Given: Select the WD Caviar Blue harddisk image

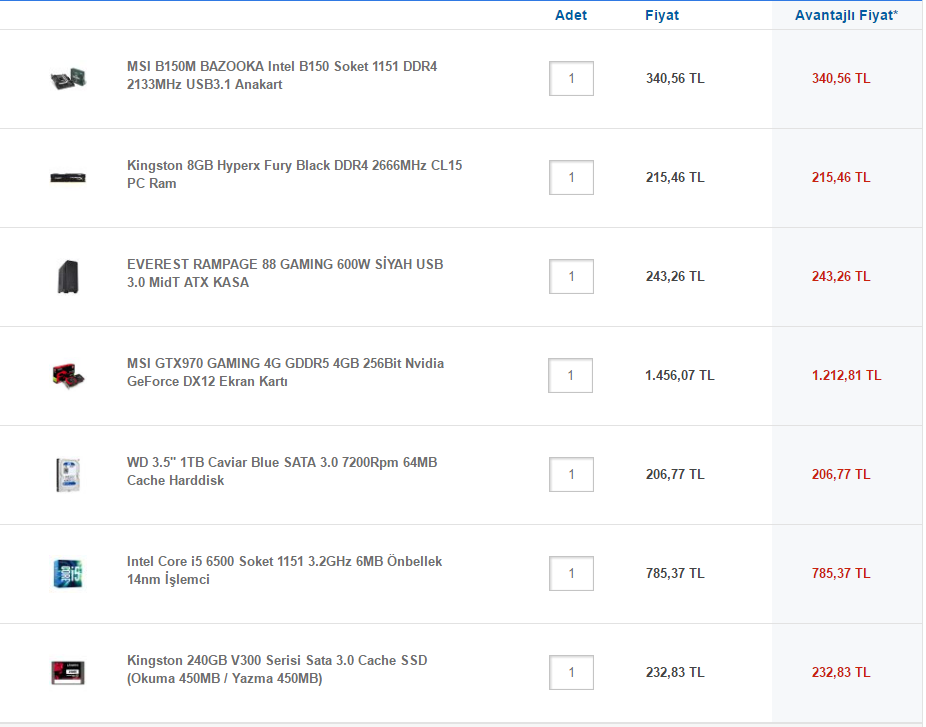Looking at the screenshot, I should [x=68, y=474].
